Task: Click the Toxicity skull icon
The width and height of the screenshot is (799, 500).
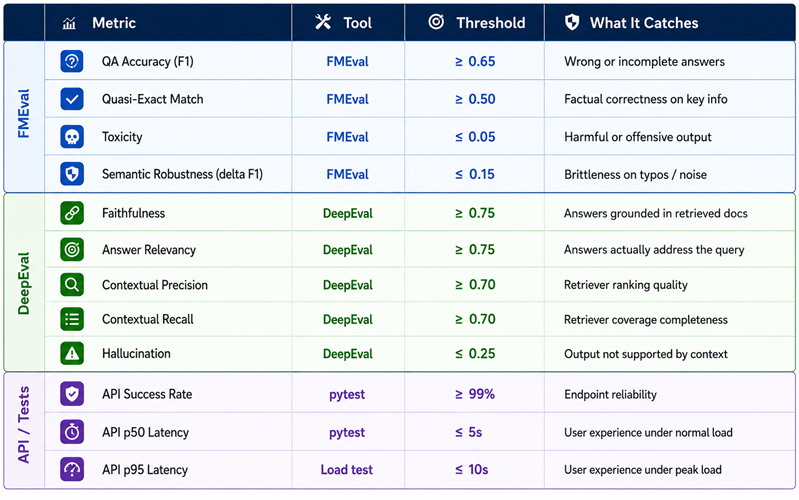Action: click(72, 137)
